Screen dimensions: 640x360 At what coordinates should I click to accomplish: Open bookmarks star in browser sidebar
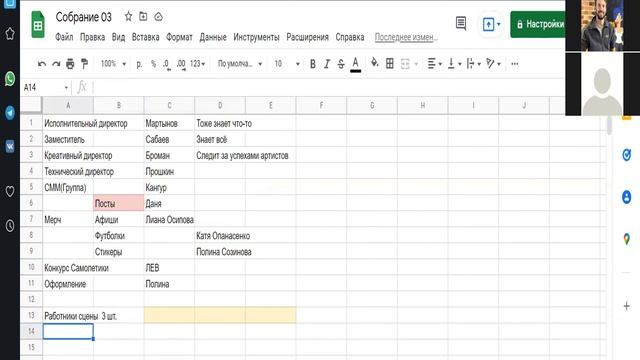[10, 33]
